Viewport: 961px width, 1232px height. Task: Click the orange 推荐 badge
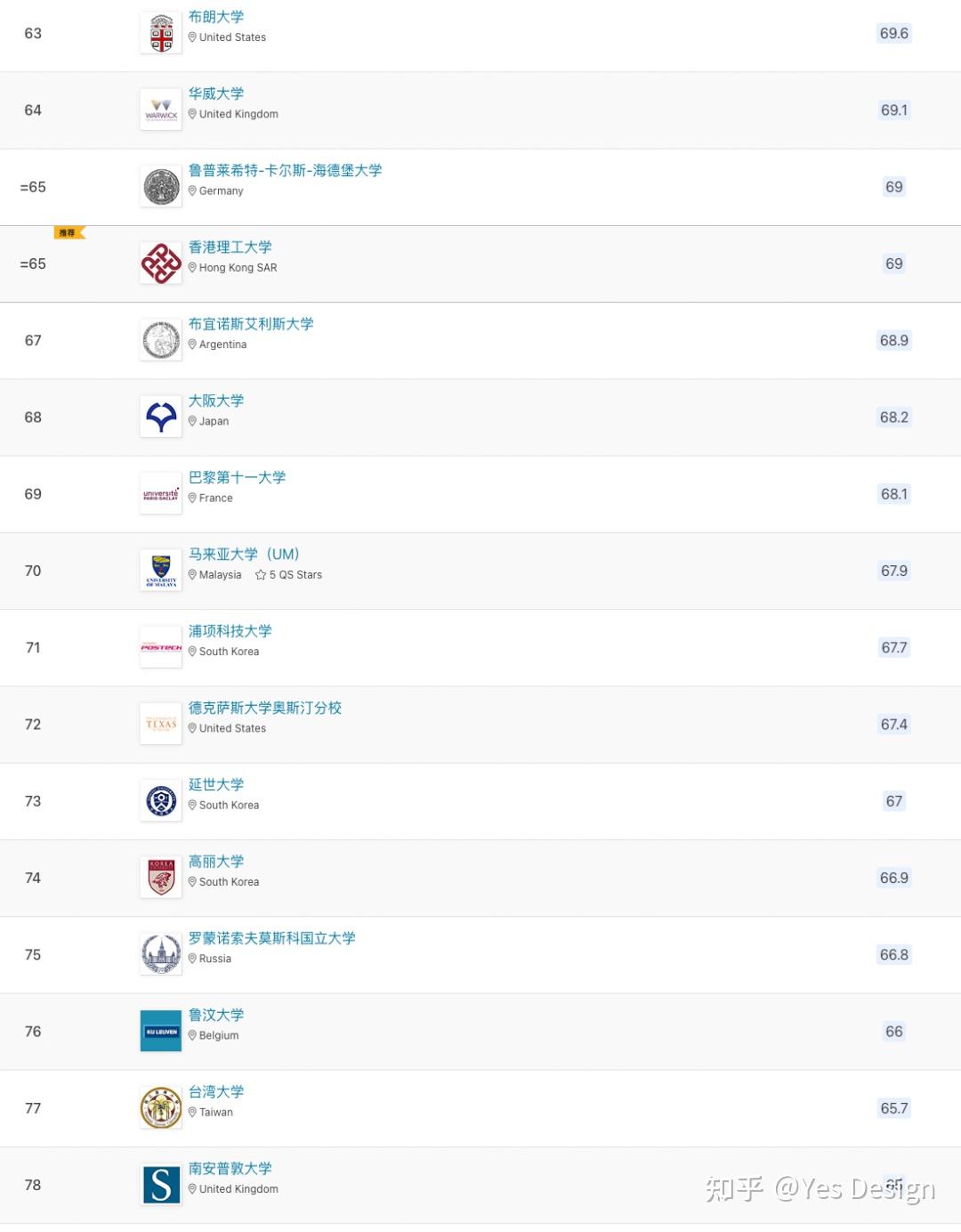(69, 232)
